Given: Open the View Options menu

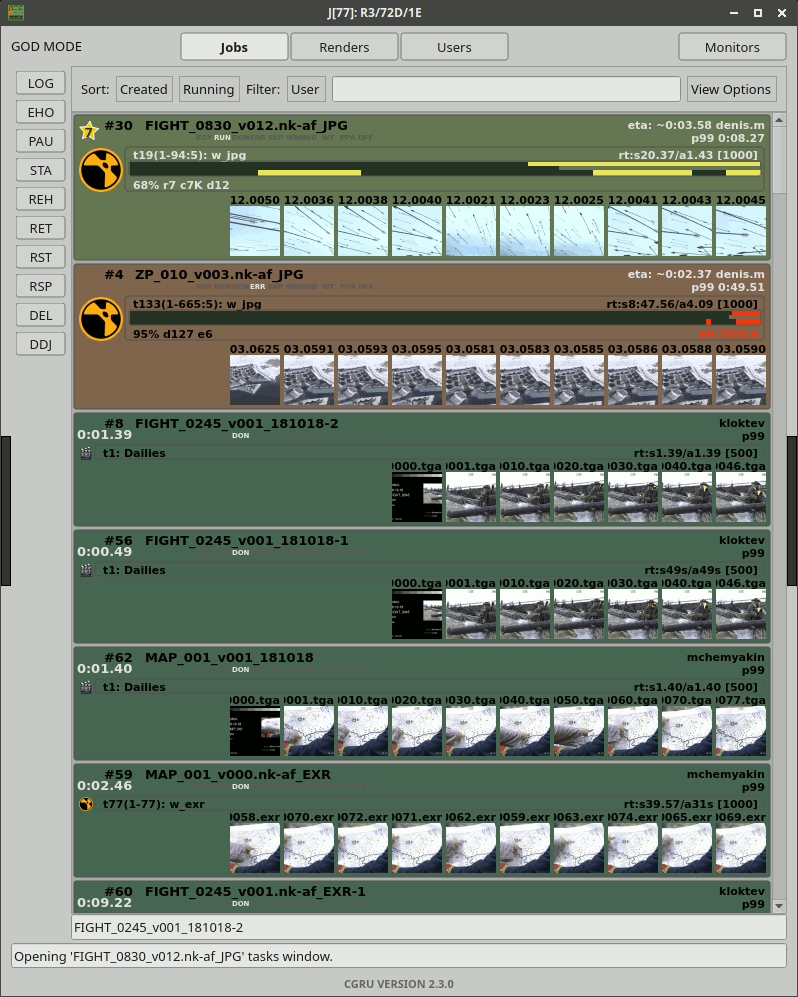Looking at the screenshot, I should click(731, 89).
